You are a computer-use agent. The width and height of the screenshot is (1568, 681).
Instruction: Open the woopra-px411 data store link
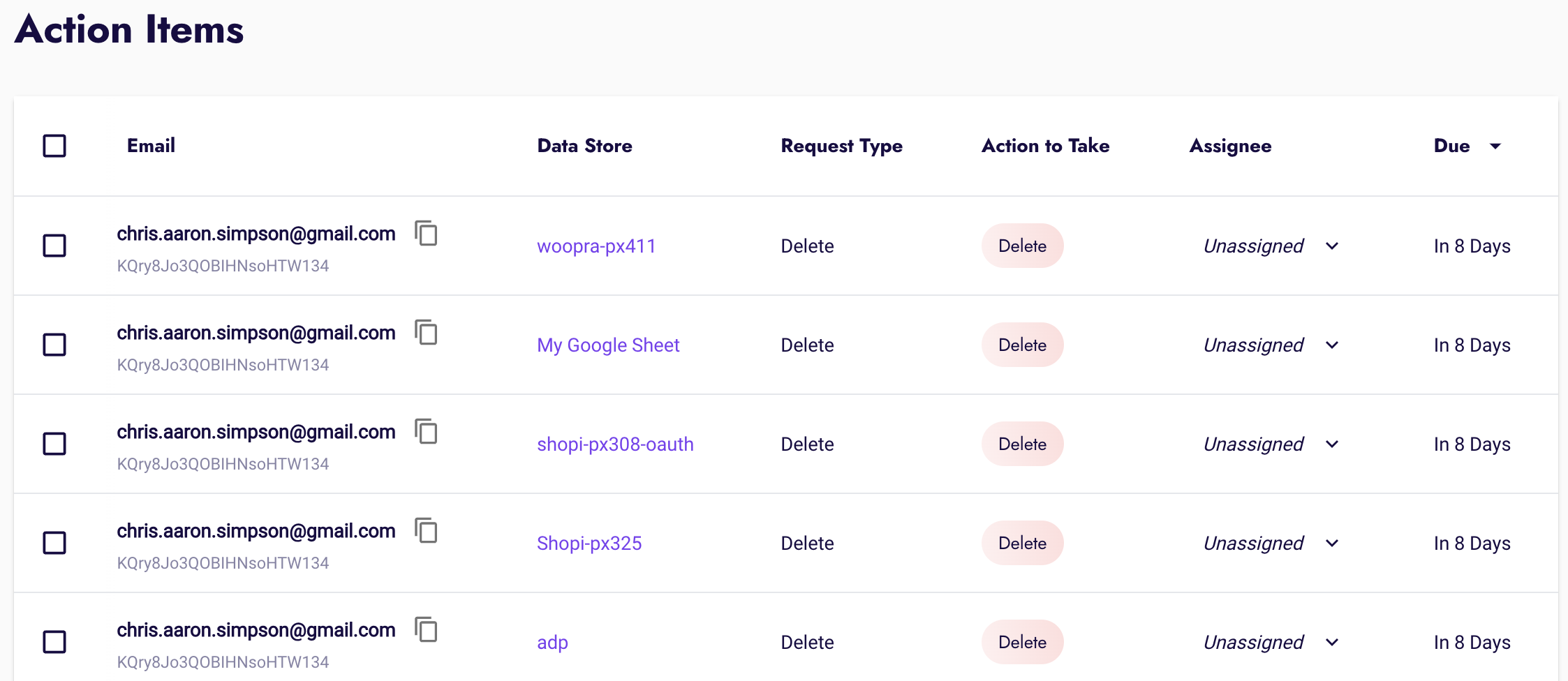point(596,246)
